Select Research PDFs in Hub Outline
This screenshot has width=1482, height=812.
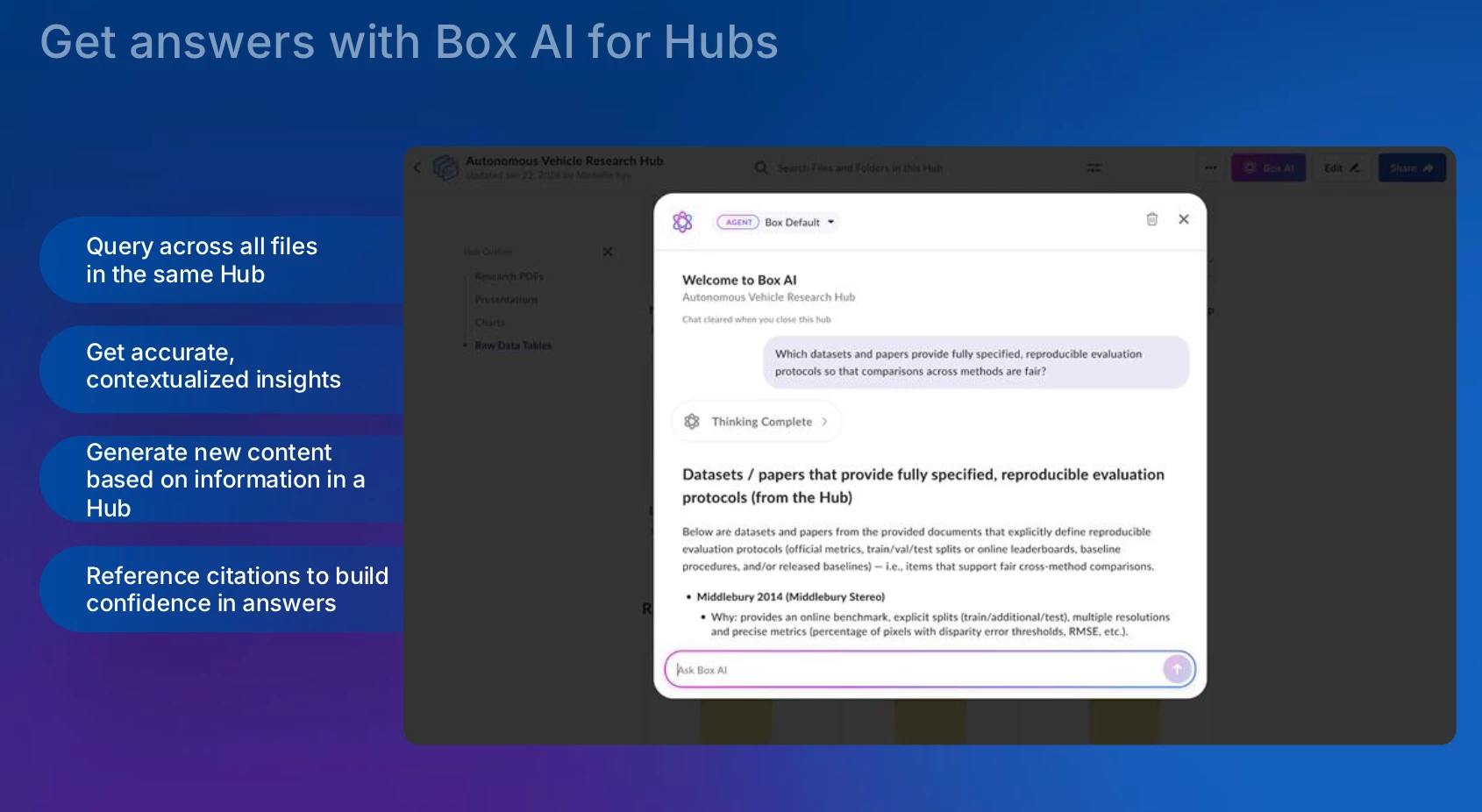509,276
